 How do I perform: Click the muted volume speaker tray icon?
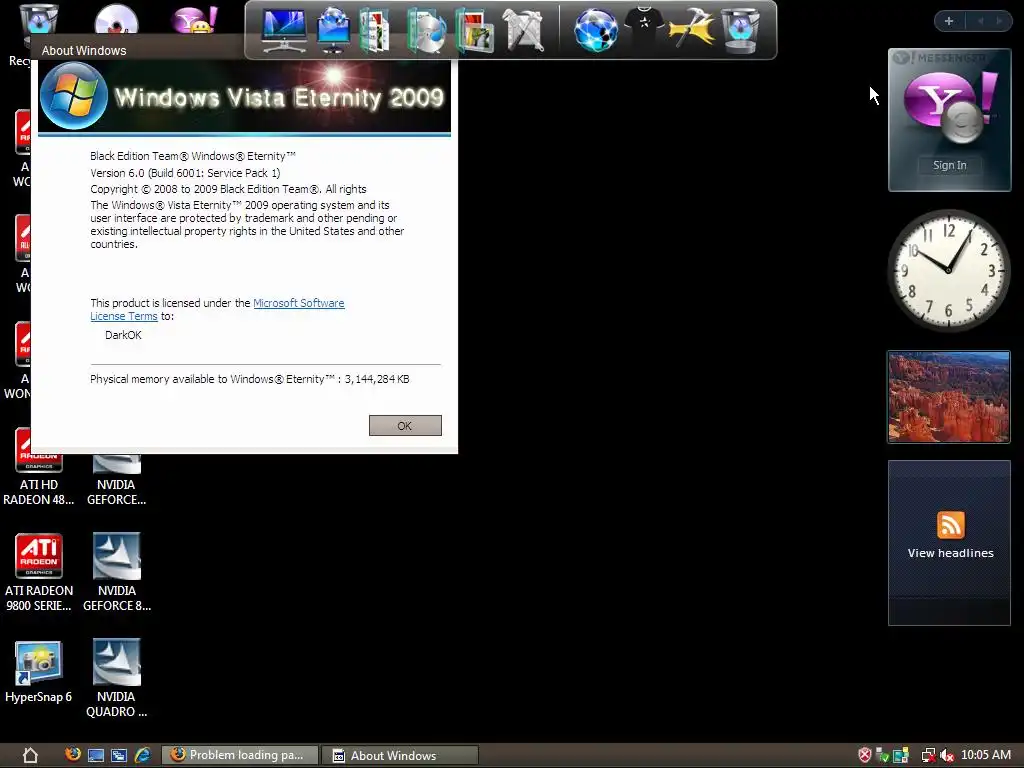point(946,756)
